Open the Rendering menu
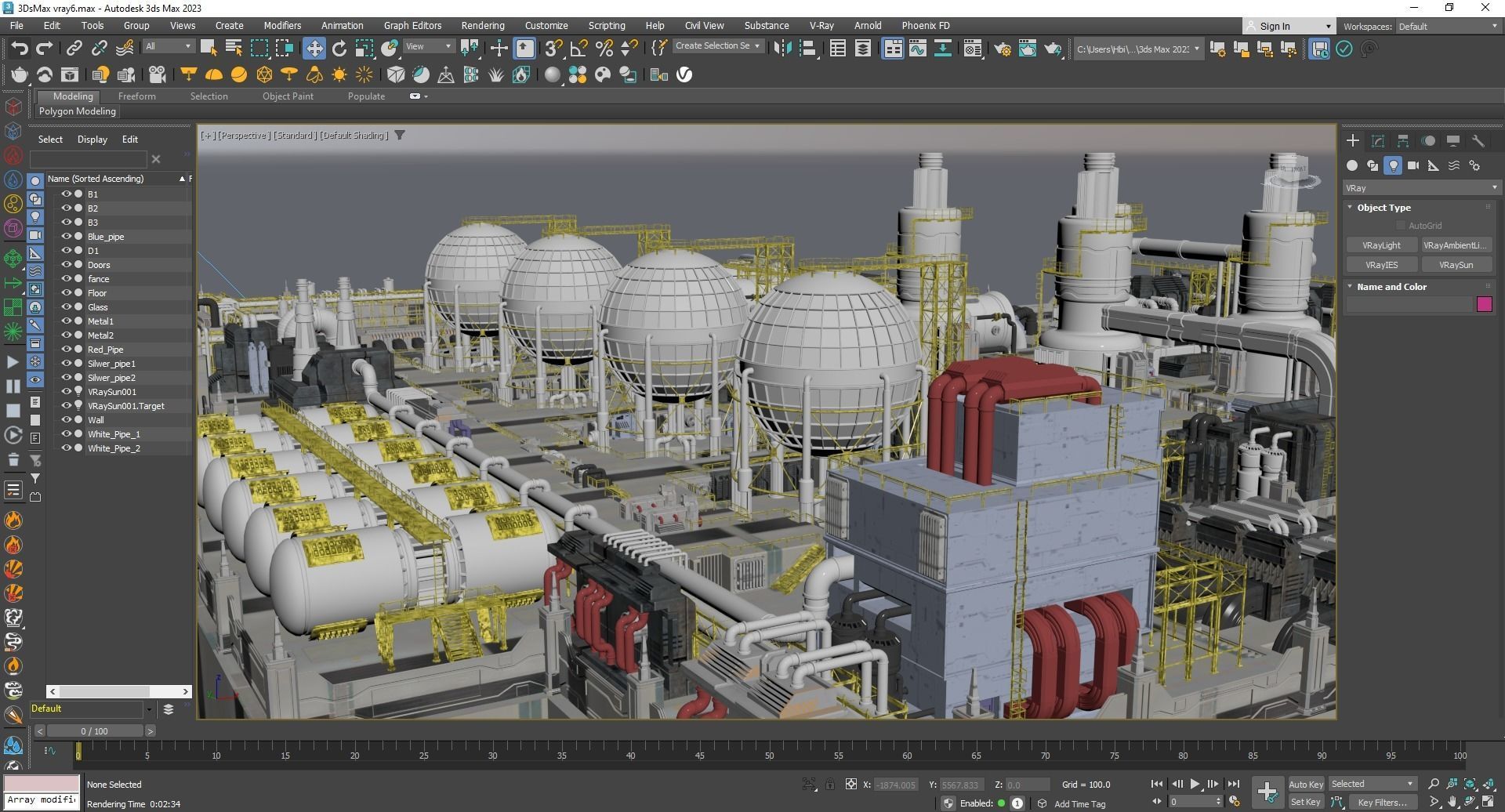Screen dimensions: 1505x812 coord(483,26)
